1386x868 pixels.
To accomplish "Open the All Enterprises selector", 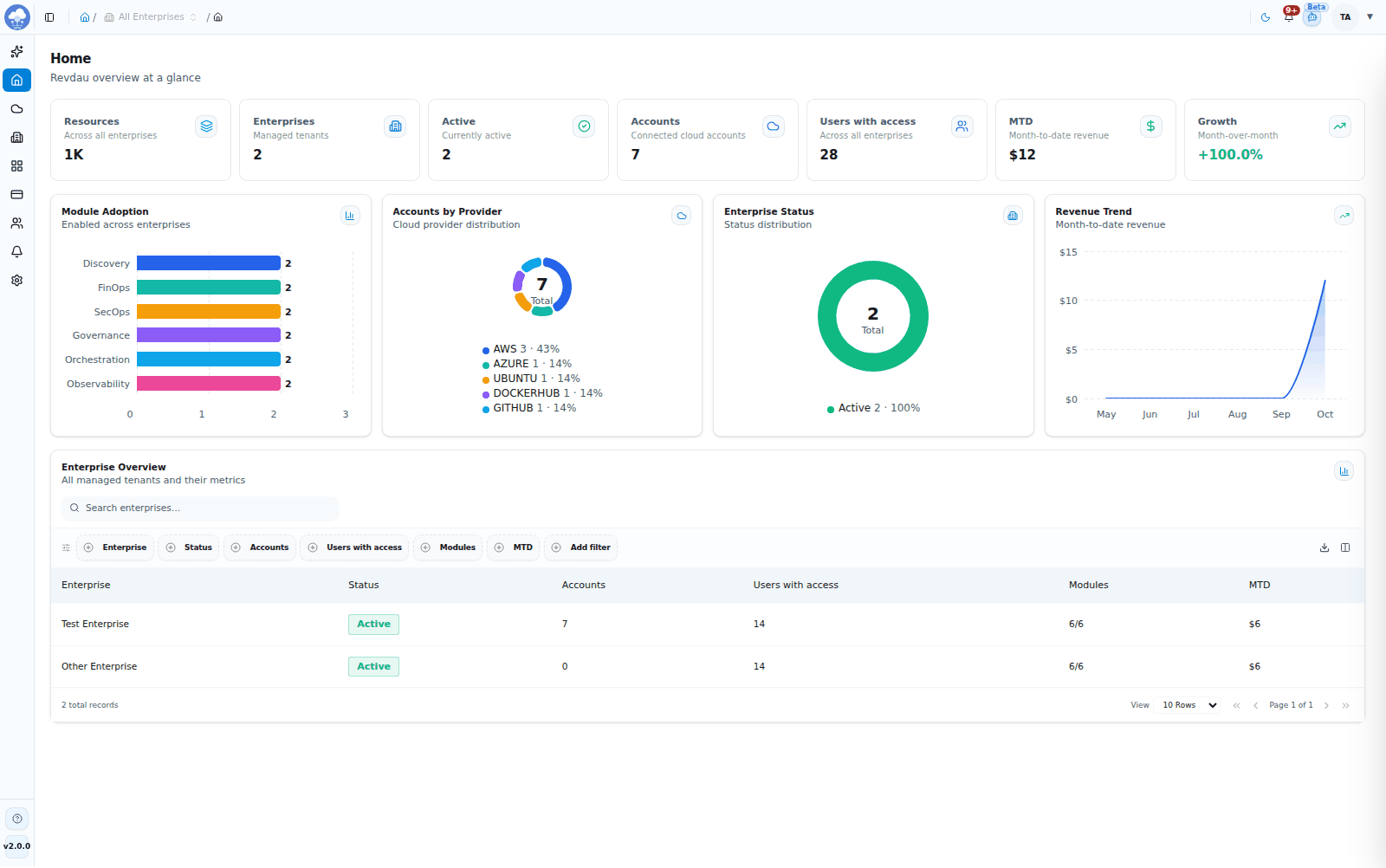I will 151,17.
